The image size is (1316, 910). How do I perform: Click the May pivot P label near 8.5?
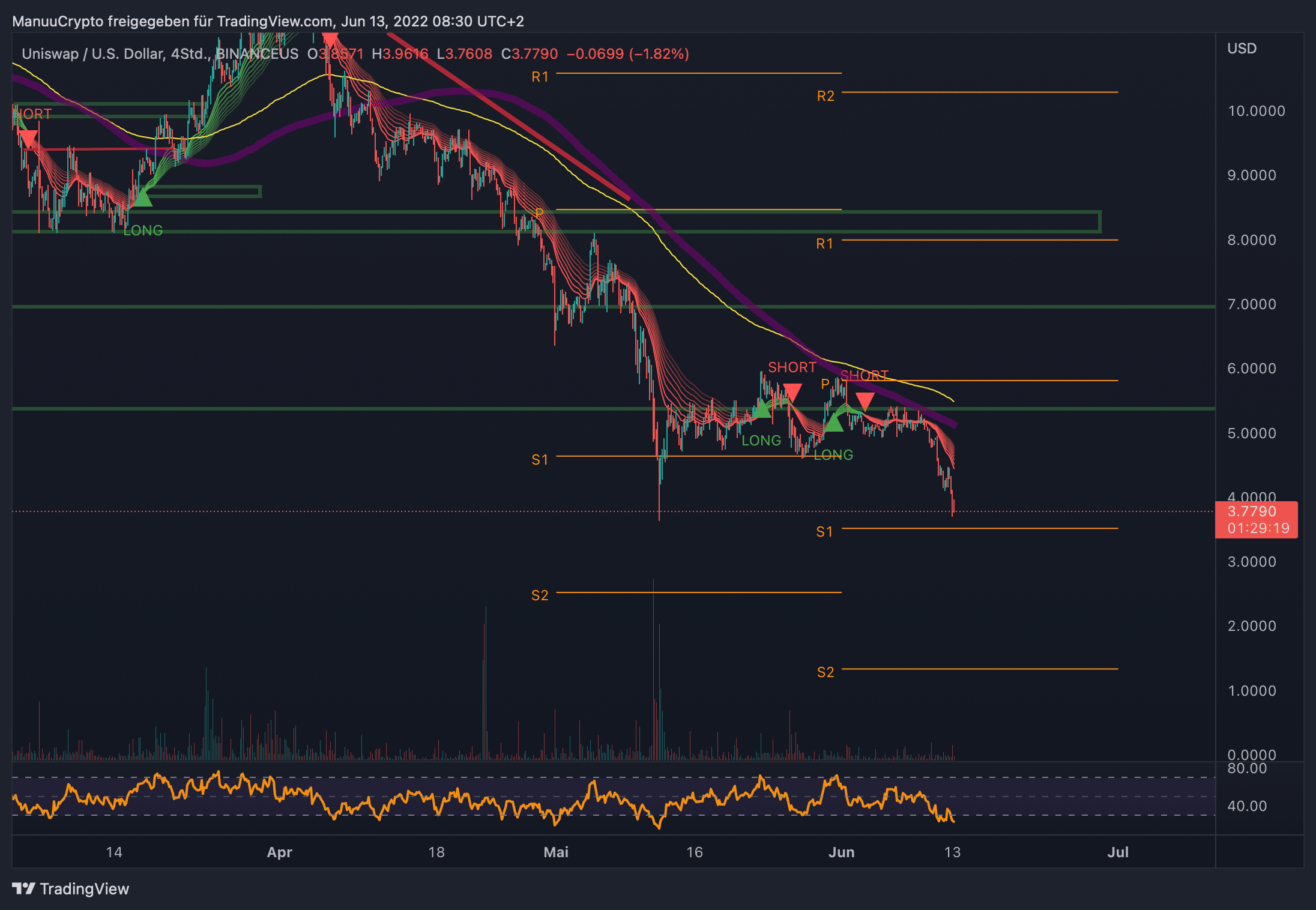pyautogui.click(x=539, y=213)
